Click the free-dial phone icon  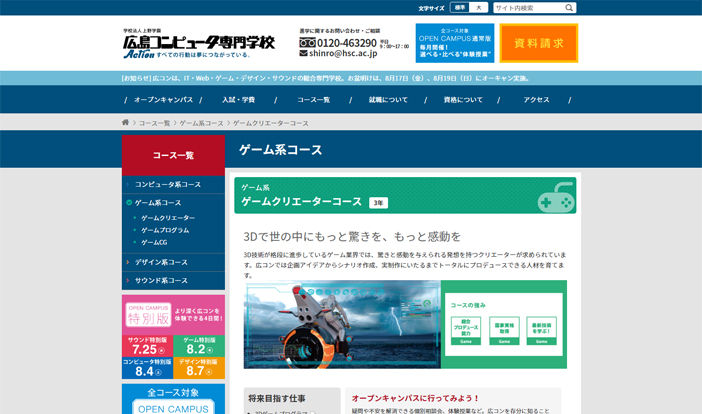pyautogui.click(x=307, y=43)
